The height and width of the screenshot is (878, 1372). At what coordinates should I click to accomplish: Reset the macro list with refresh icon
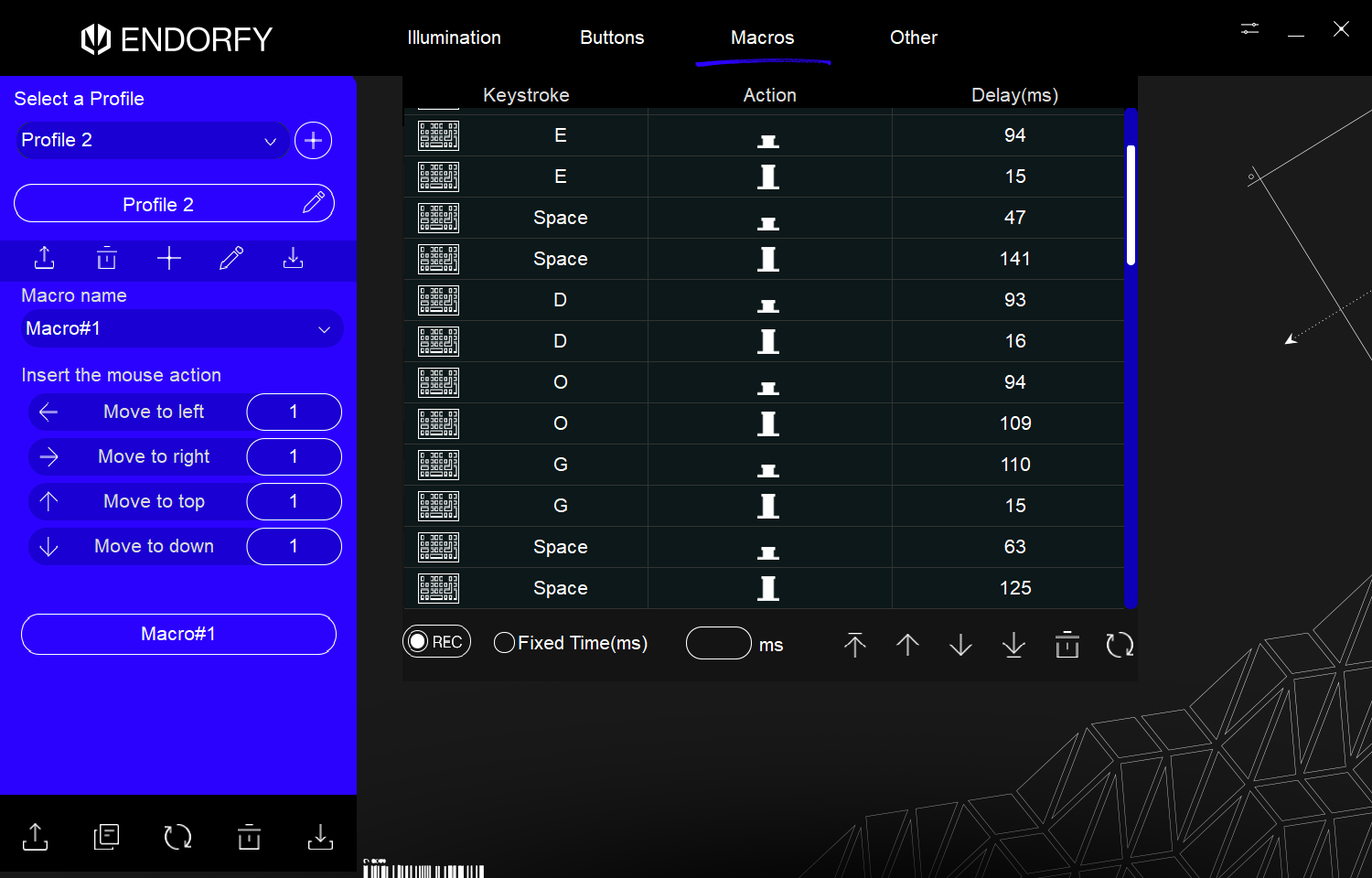pos(1120,645)
